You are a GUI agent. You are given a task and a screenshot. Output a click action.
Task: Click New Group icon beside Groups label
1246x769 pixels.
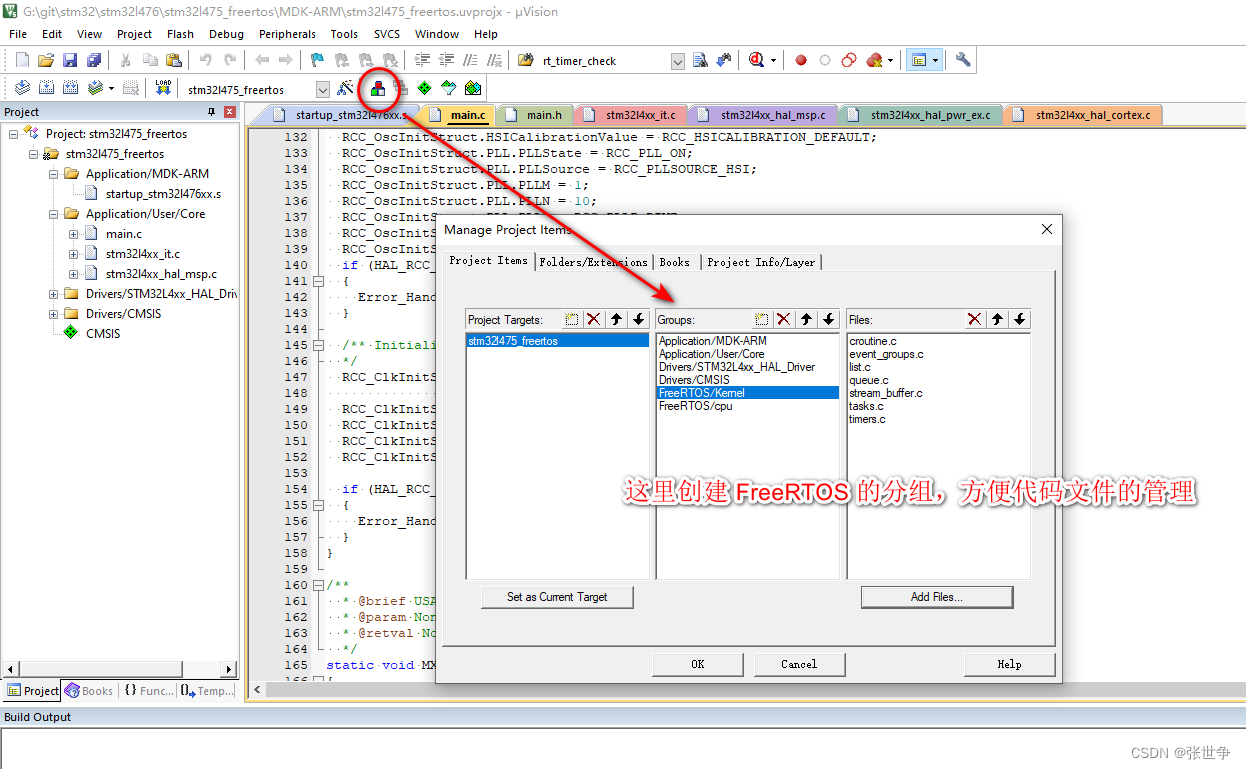pyautogui.click(x=762, y=320)
